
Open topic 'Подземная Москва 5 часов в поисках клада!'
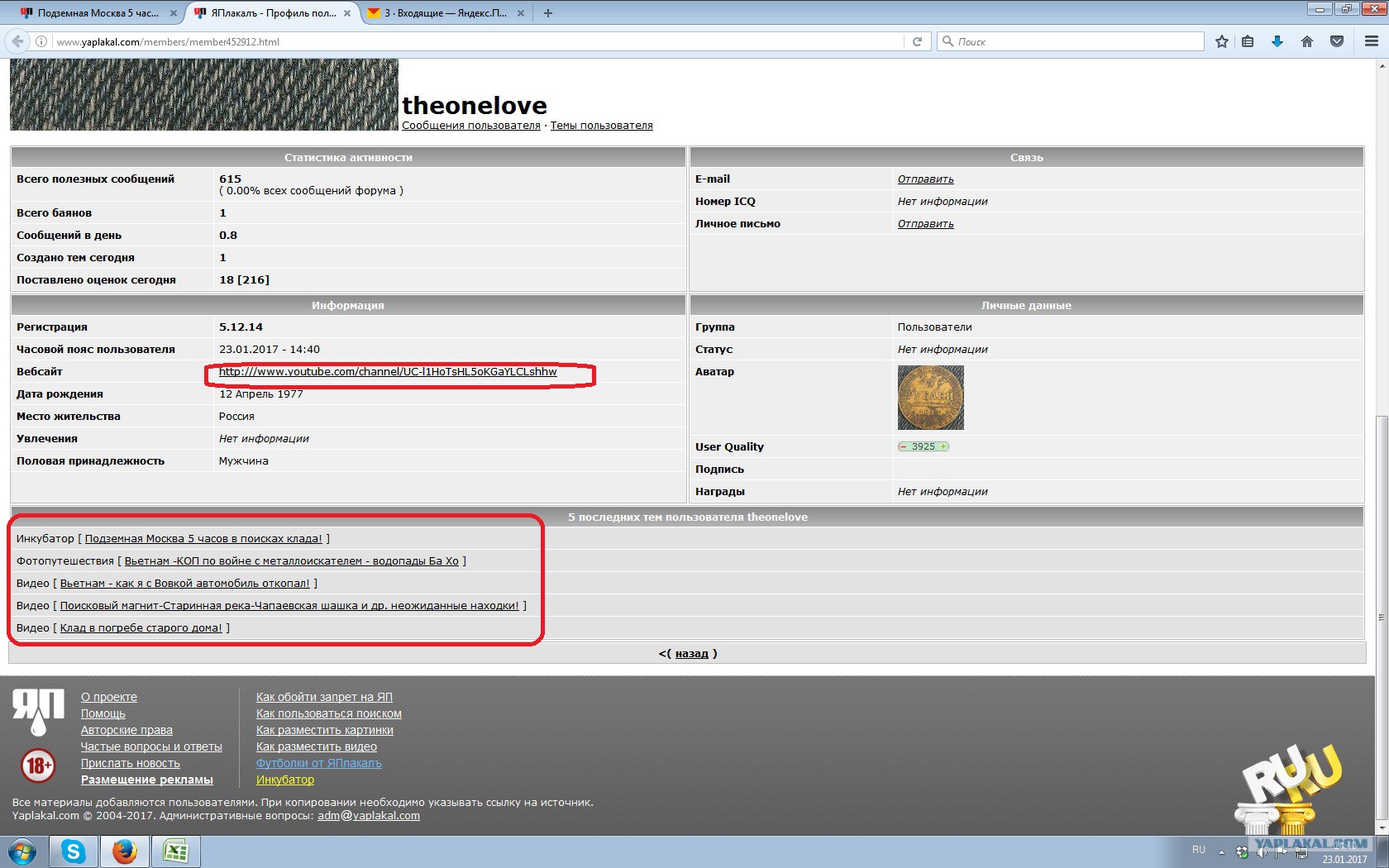tap(203, 539)
